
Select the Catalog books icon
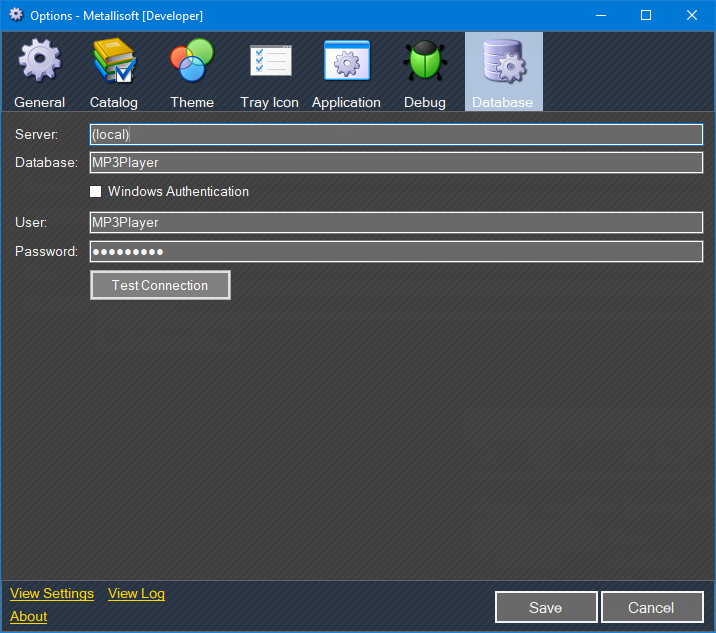pos(114,62)
